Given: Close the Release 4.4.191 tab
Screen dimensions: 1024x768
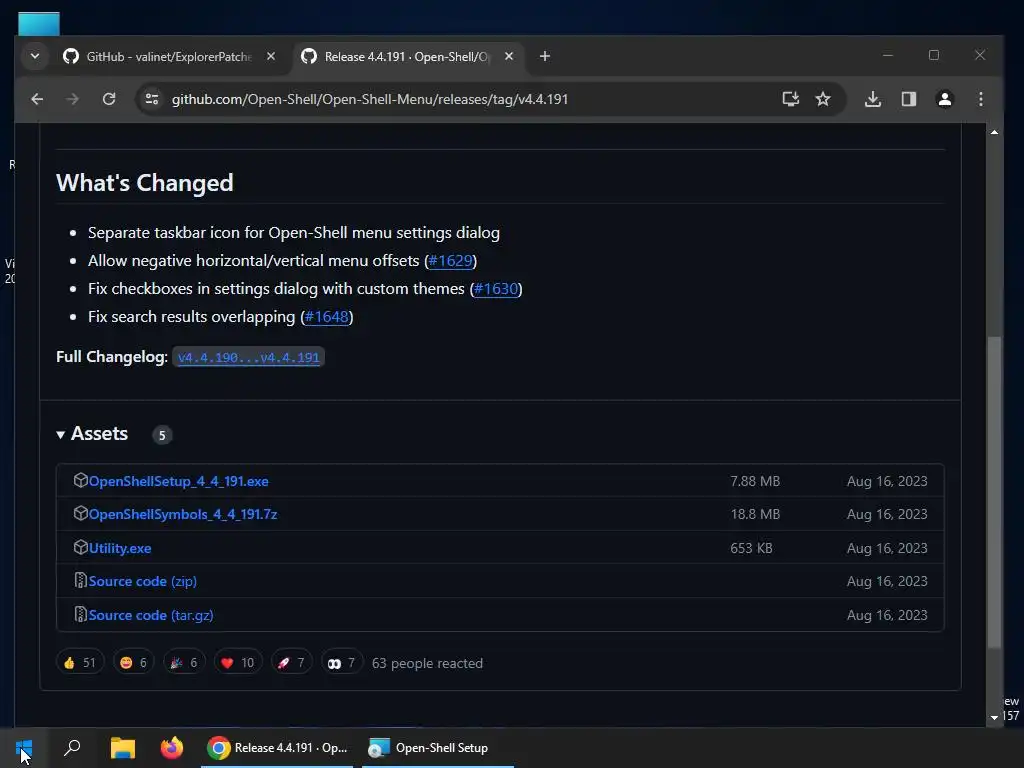Looking at the screenshot, I should click(x=509, y=57).
